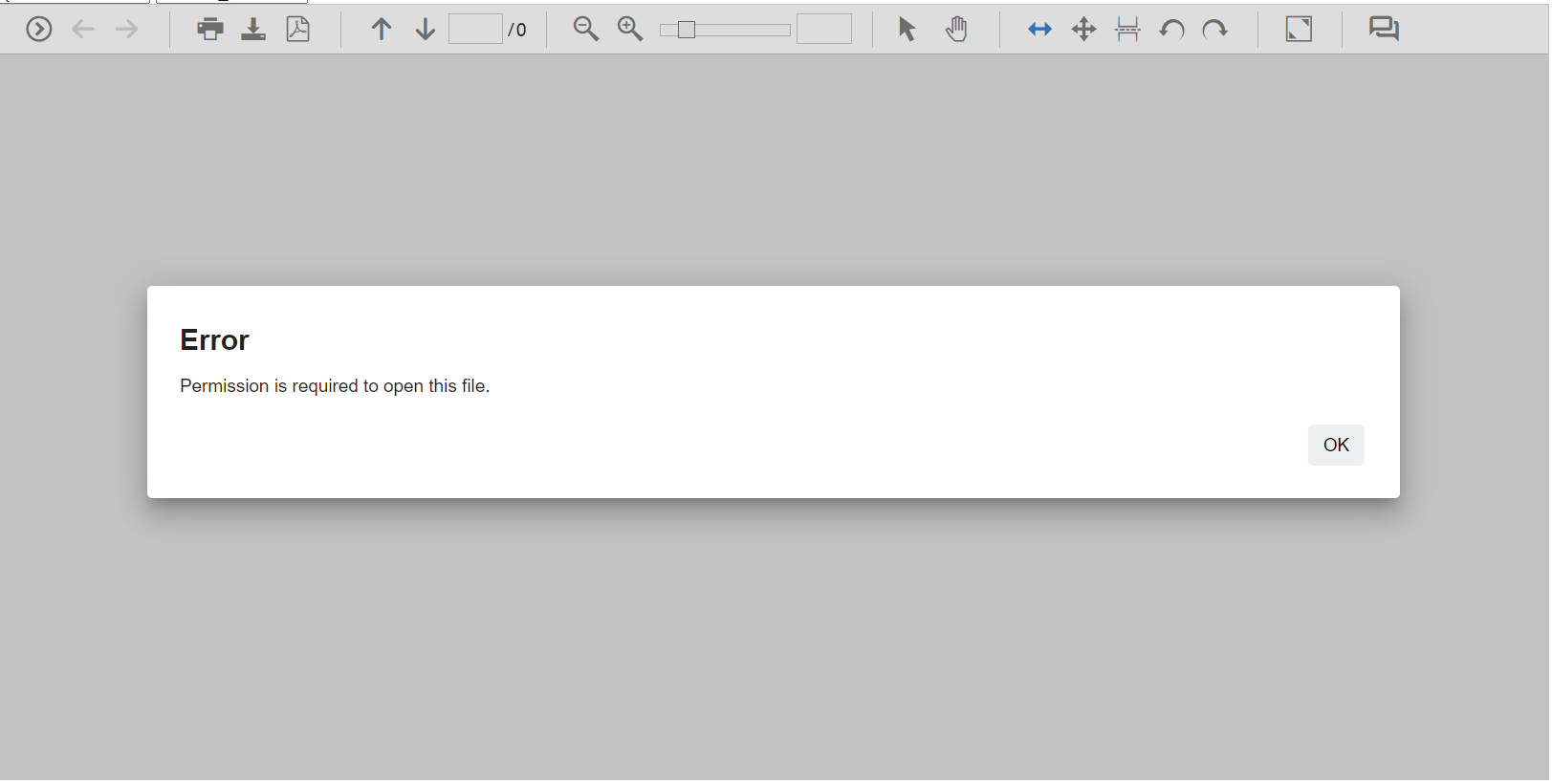The height and width of the screenshot is (784, 1552).
Task: Click the back navigation arrow
Action: [83, 30]
